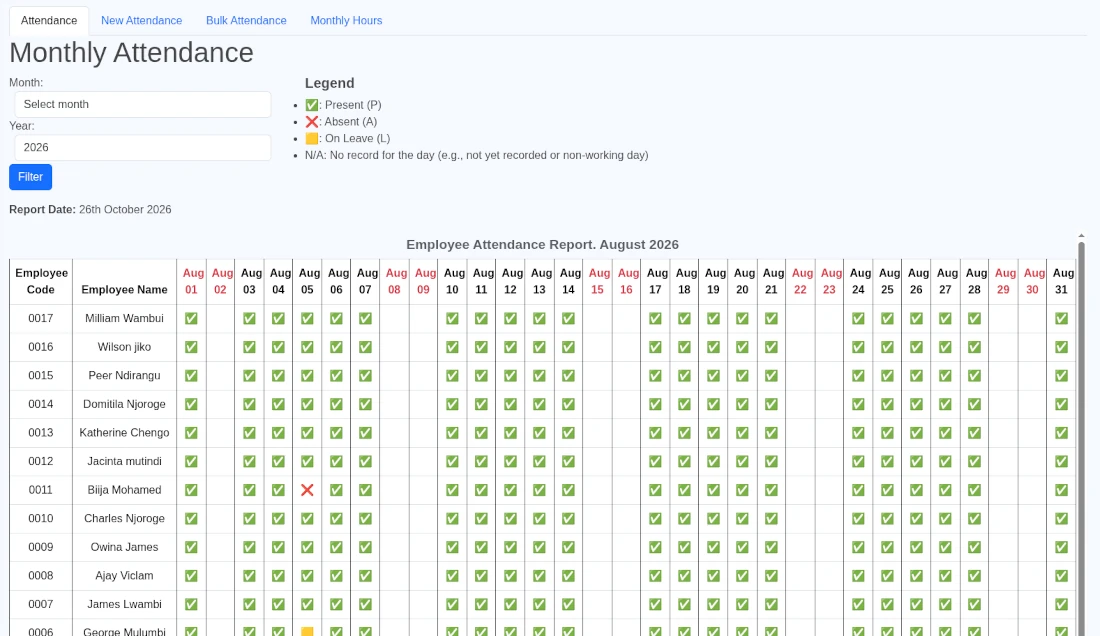Click the red Absent cross in the legend
Image resolution: width=1100 pixels, height=636 pixels.
tap(311, 122)
